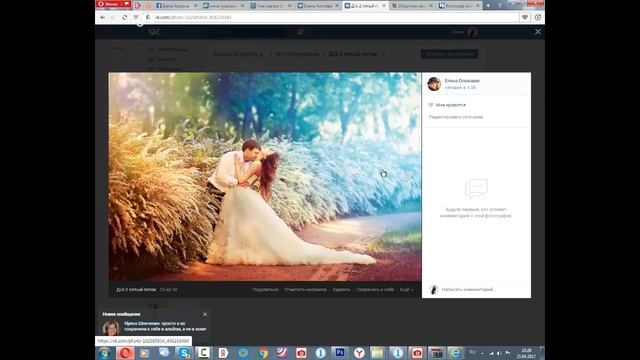Open Yandex Browser 'Y' from the taskbar
The height and width of the screenshot is (360, 640).
pyautogui.click(x=359, y=353)
